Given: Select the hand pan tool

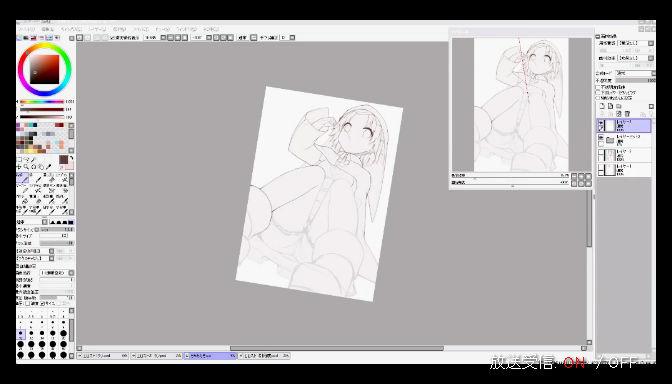Looking at the screenshot, I should click(x=41, y=166).
